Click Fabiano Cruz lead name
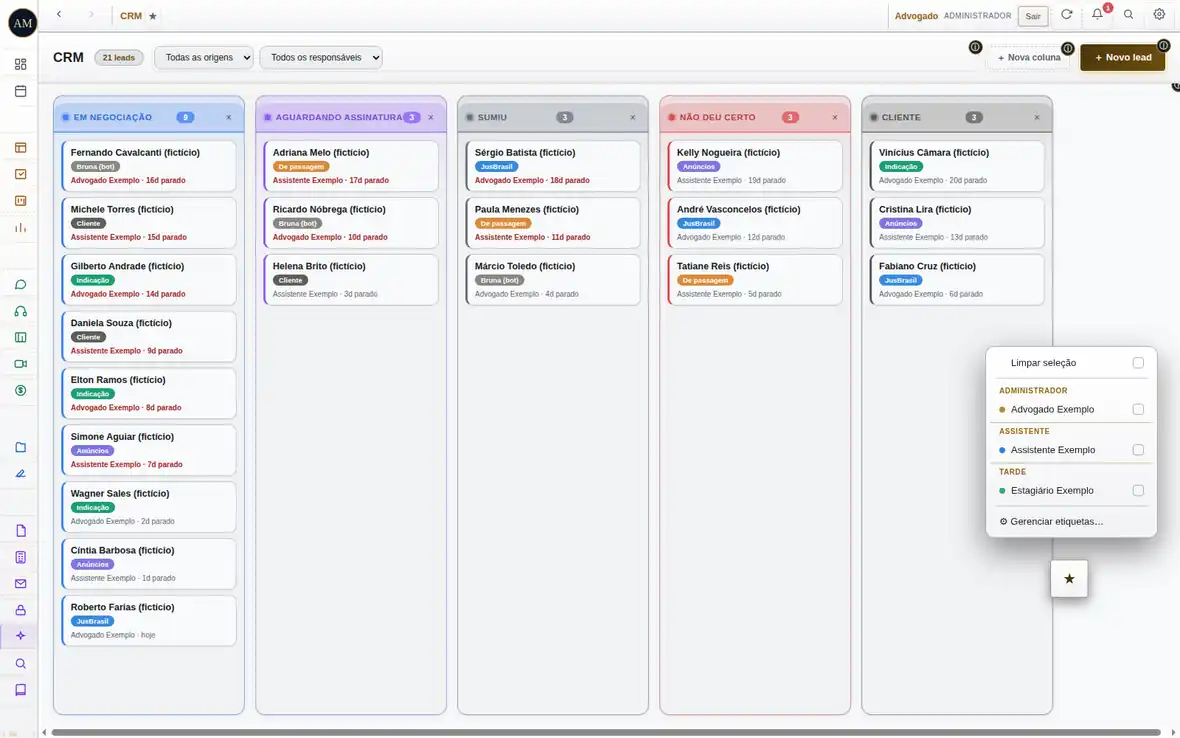 tap(927, 266)
